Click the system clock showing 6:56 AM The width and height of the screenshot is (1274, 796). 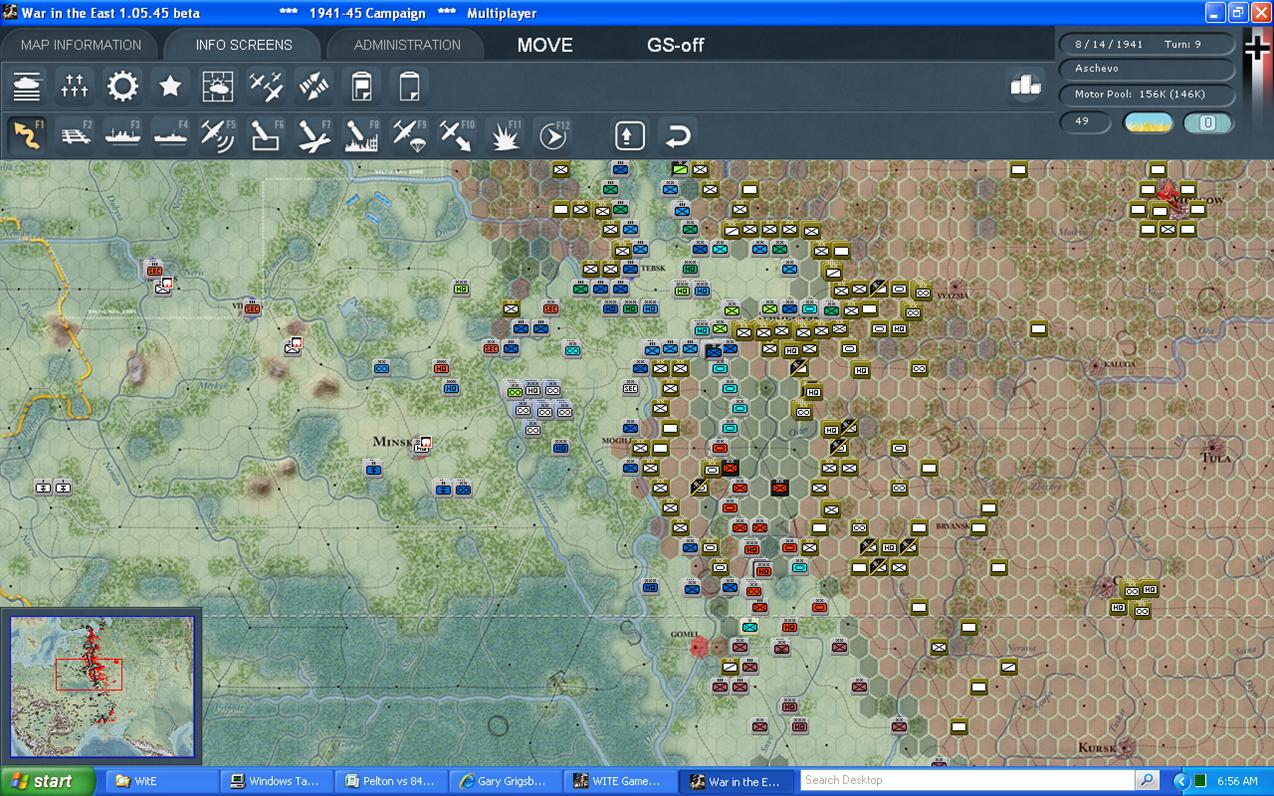click(1237, 781)
